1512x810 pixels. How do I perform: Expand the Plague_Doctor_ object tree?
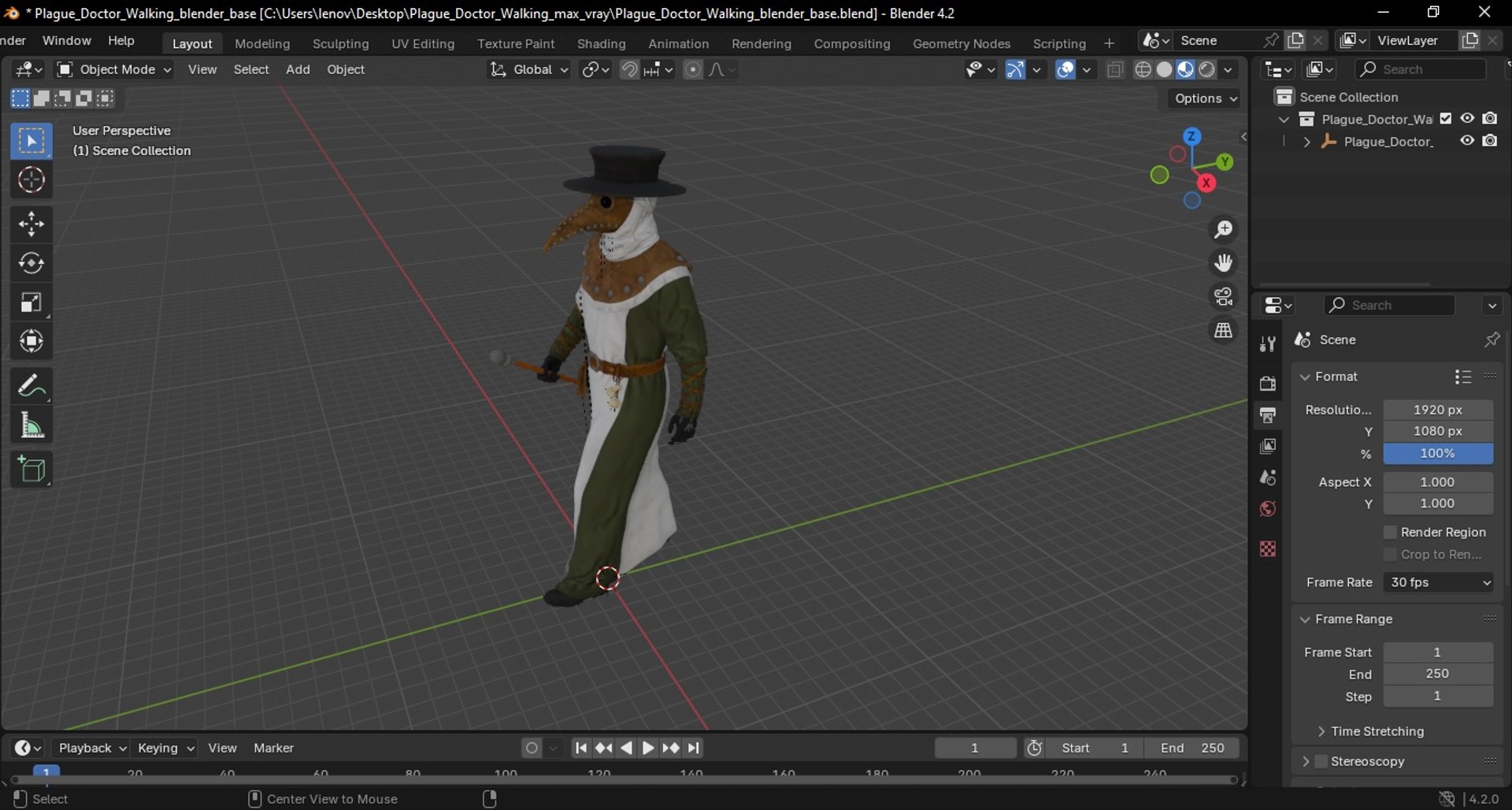(x=1307, y=142)
